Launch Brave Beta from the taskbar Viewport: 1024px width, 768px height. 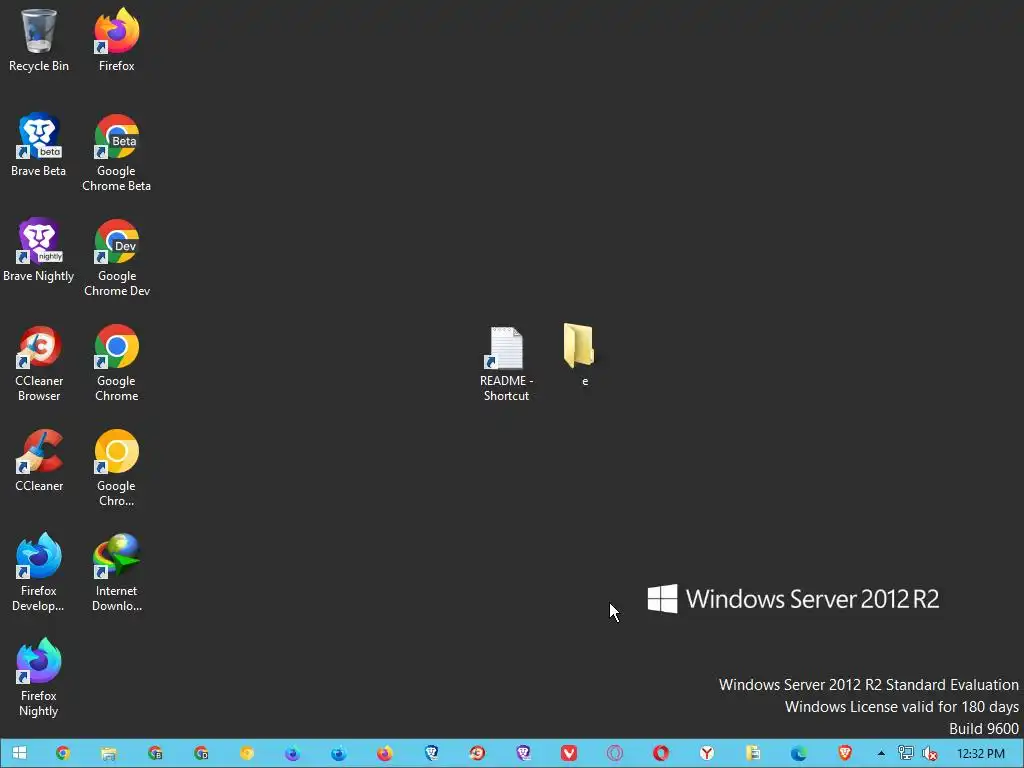point(431,753)
